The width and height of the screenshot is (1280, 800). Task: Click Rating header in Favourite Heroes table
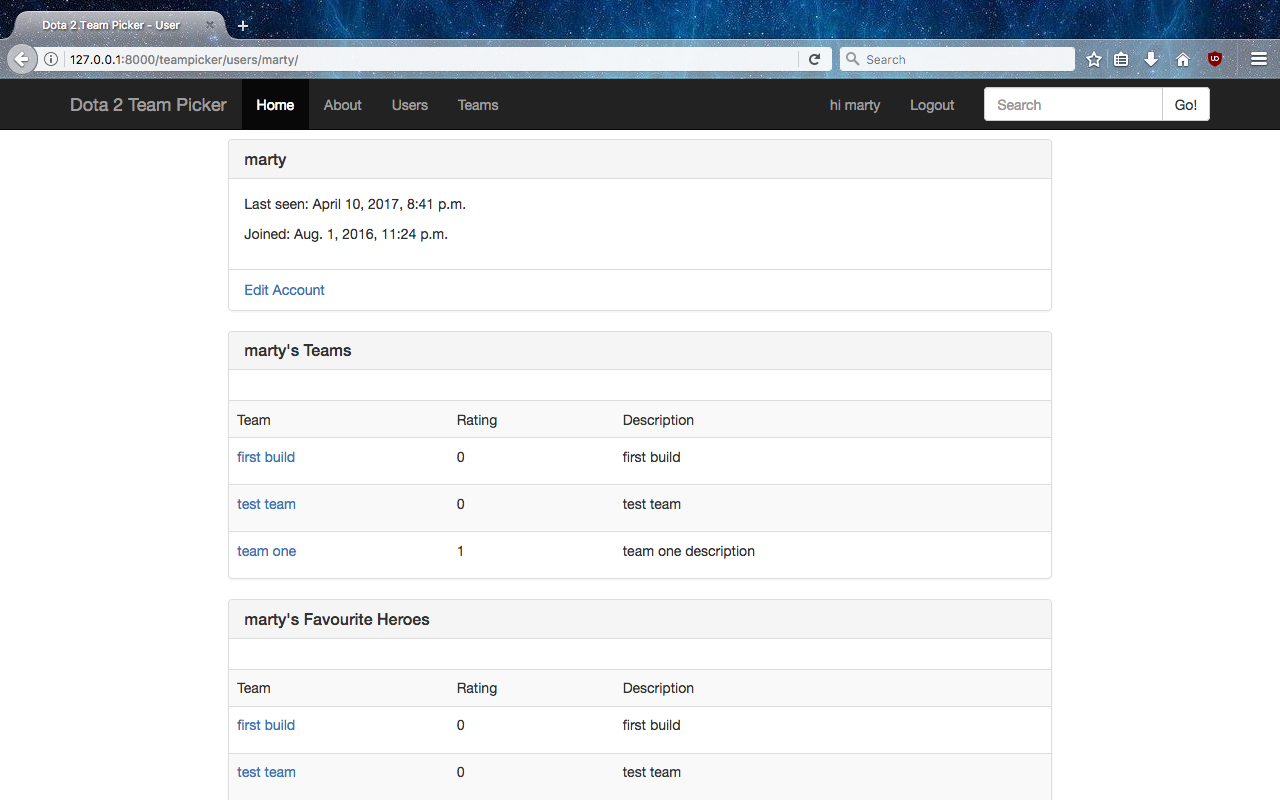(x=477, y=688)
